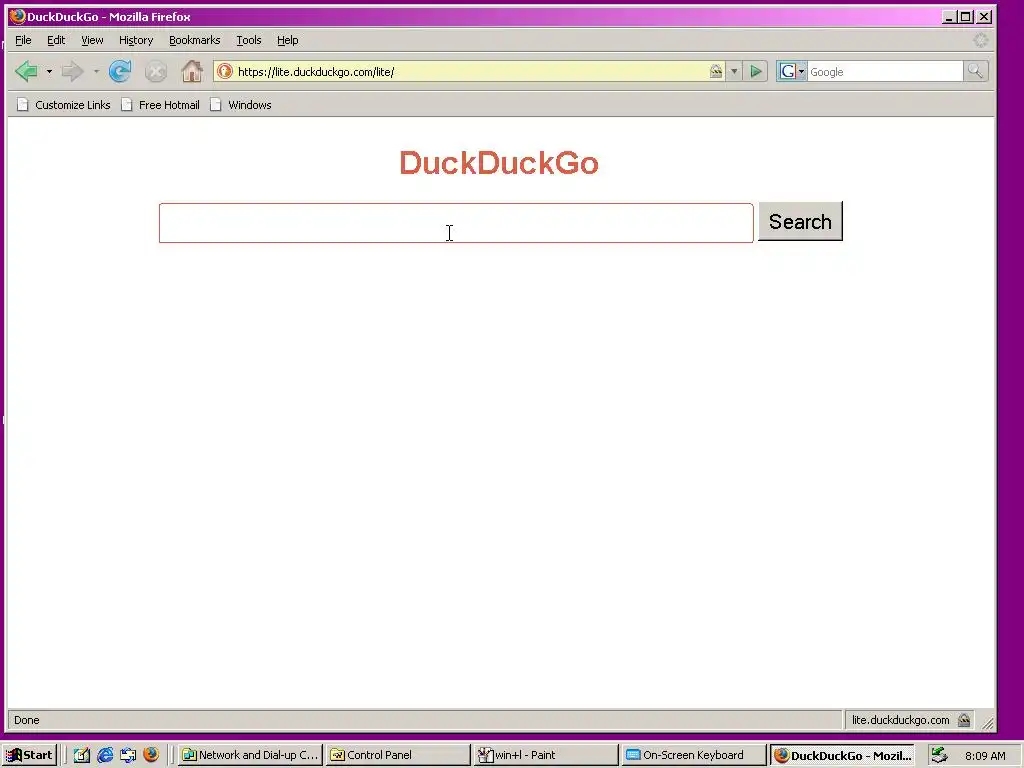Screen dimensions: 1024x768
Task: Launch Firefox from Quick Launch
Action: point(151,754)
